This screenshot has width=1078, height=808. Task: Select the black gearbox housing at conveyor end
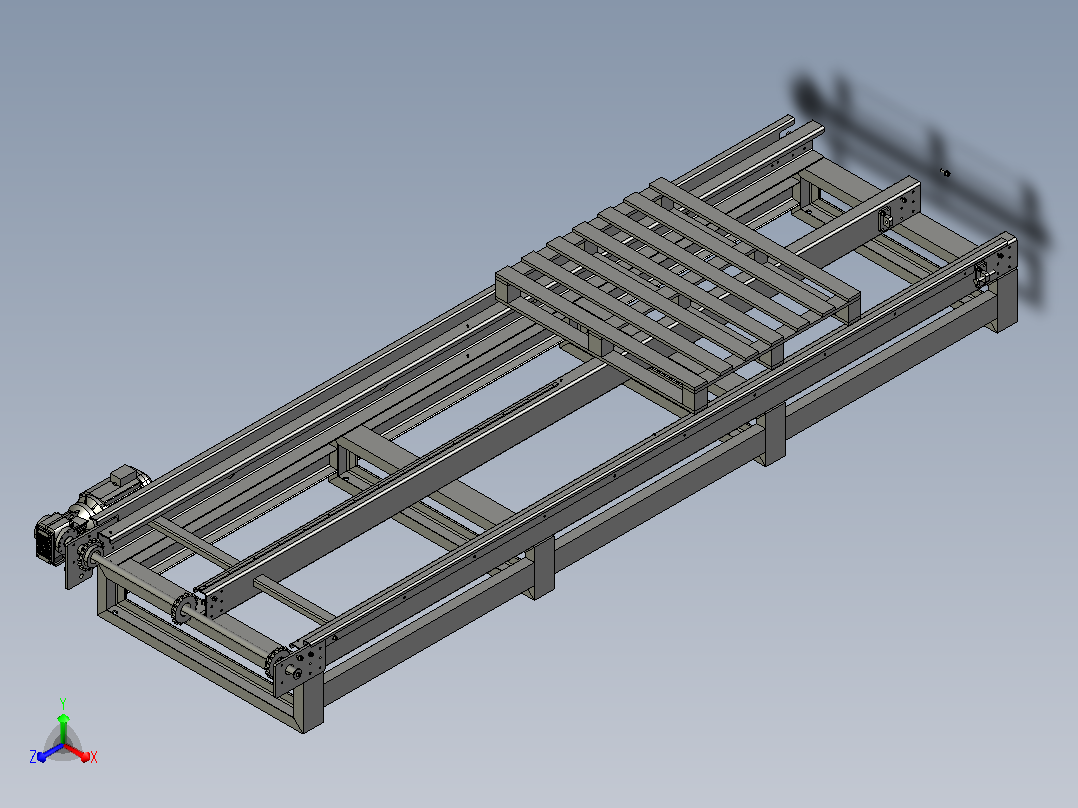pos(50,538)
